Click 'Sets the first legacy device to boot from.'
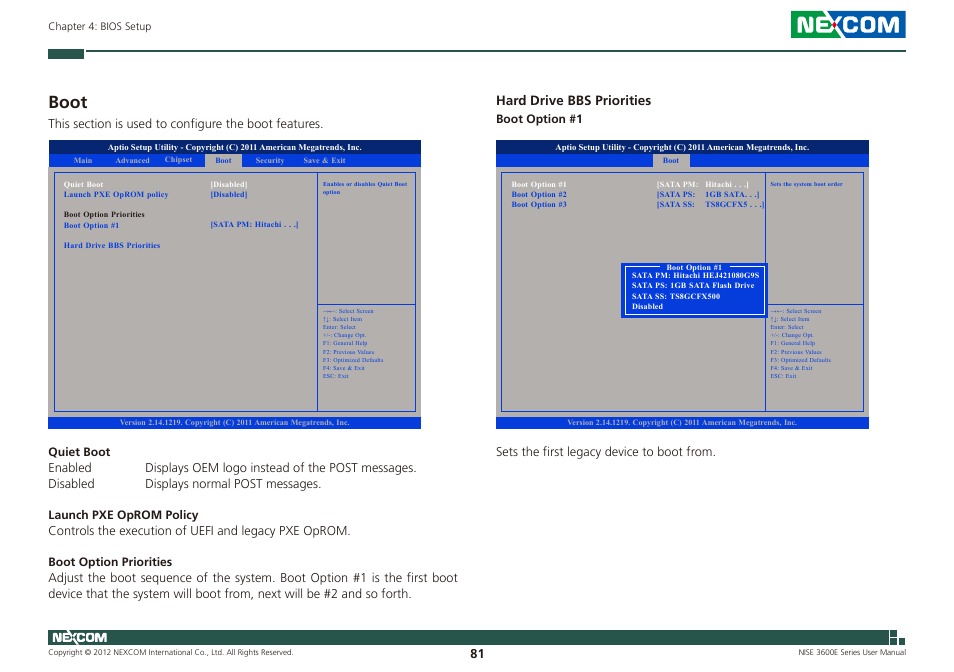 point(605,452)
